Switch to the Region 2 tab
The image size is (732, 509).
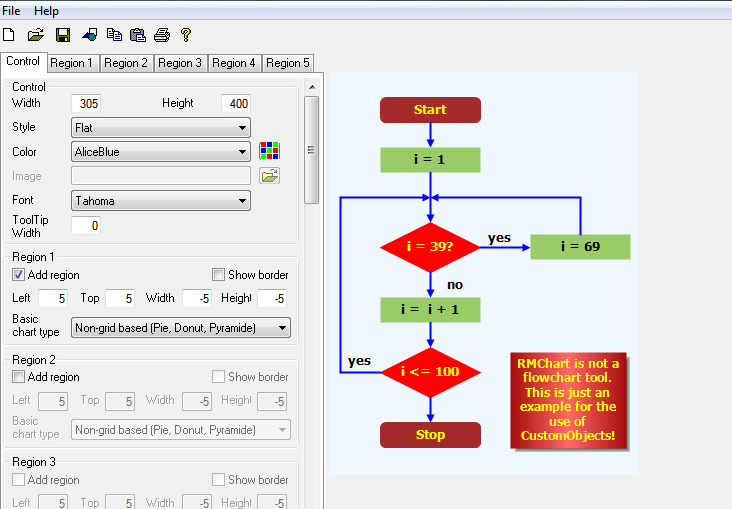(126, 63)
